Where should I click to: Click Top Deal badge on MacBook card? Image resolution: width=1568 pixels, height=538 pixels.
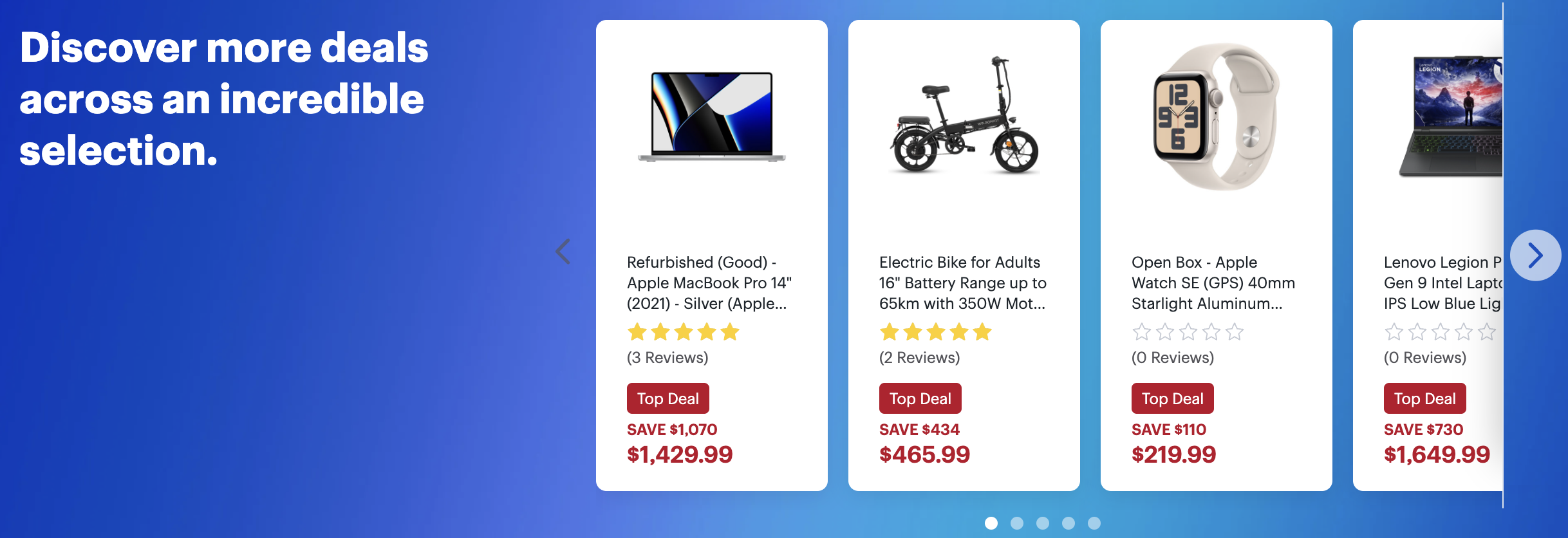668,398
